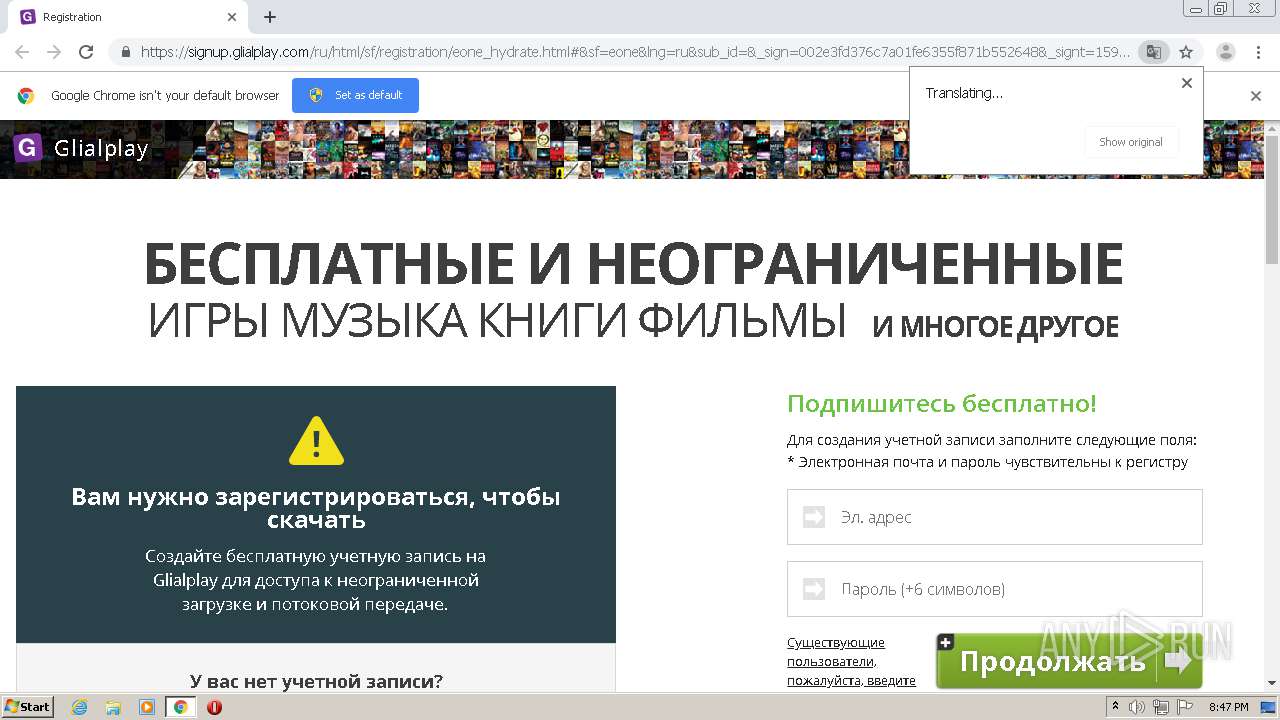Open the red Opera taskbar icon

point(214,707)
